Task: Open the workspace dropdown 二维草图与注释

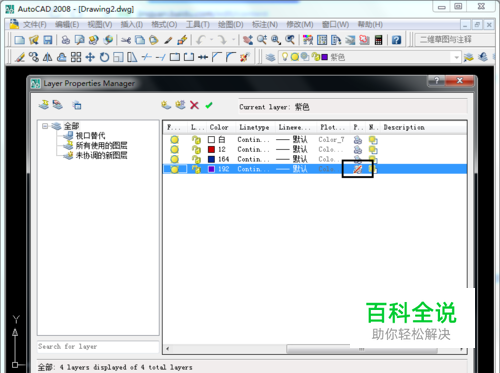Action: tap(455, 40)
